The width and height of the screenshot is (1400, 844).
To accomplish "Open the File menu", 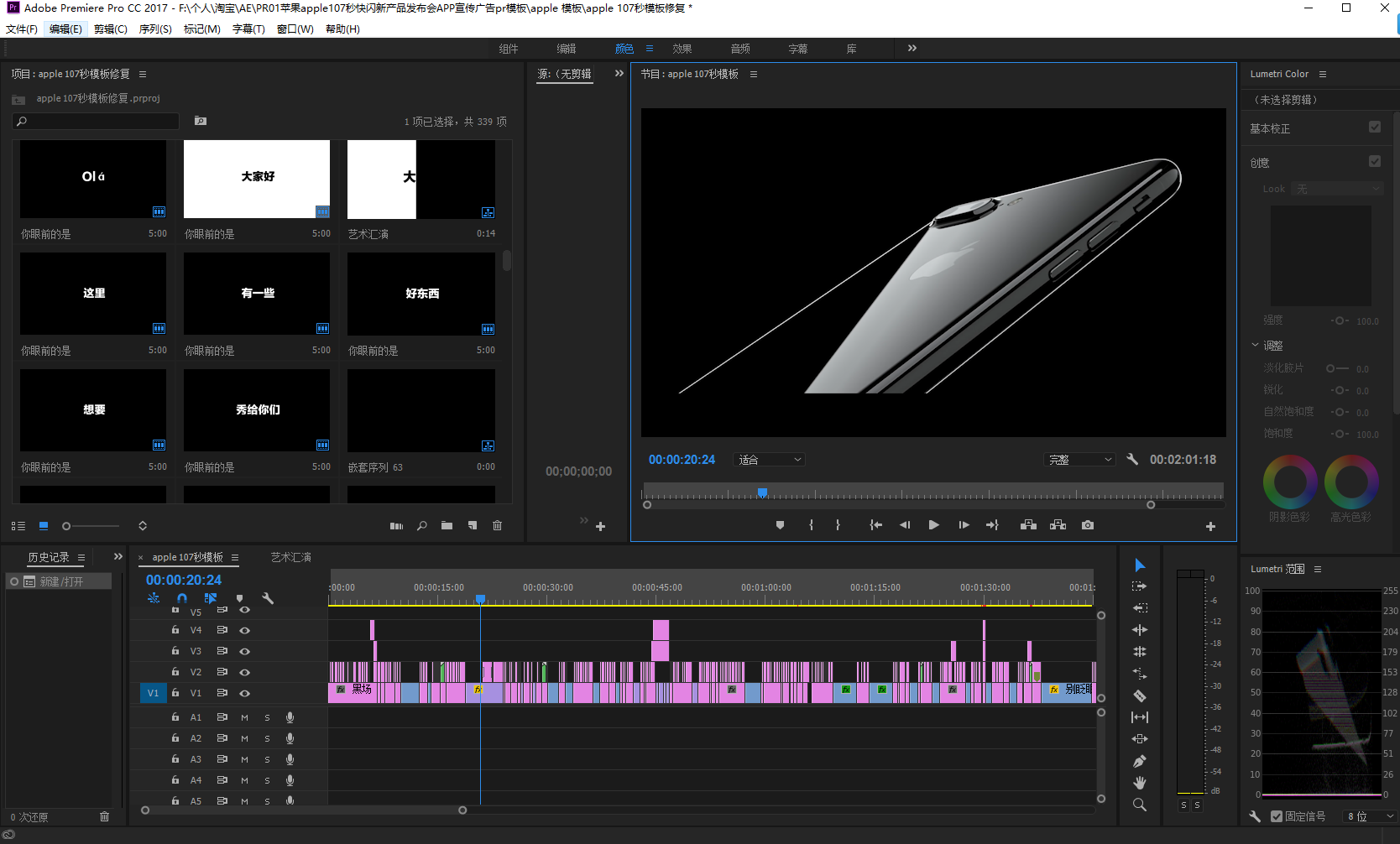I will tap(22, 29).
